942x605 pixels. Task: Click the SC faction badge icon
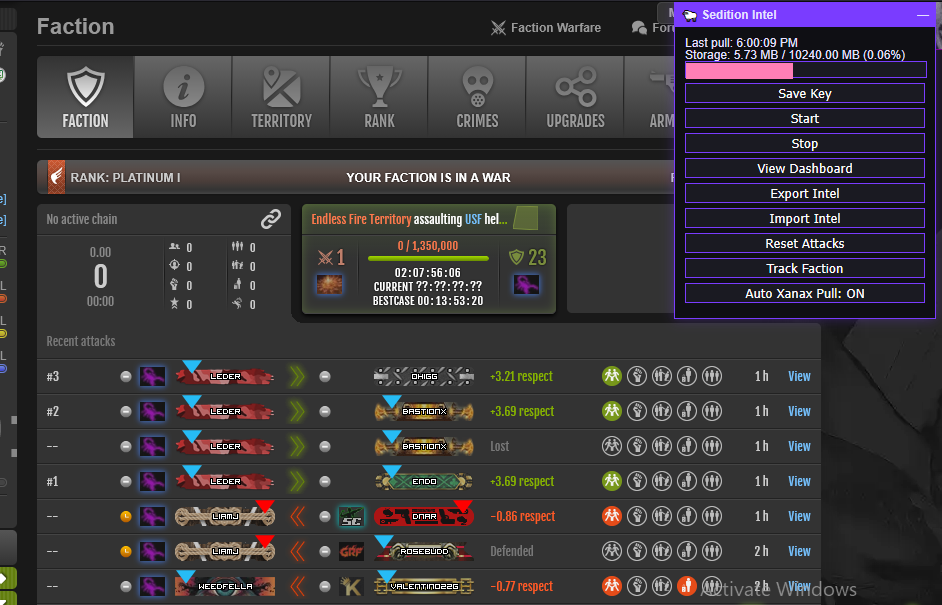pyautogui.click(x=350, y=517)
